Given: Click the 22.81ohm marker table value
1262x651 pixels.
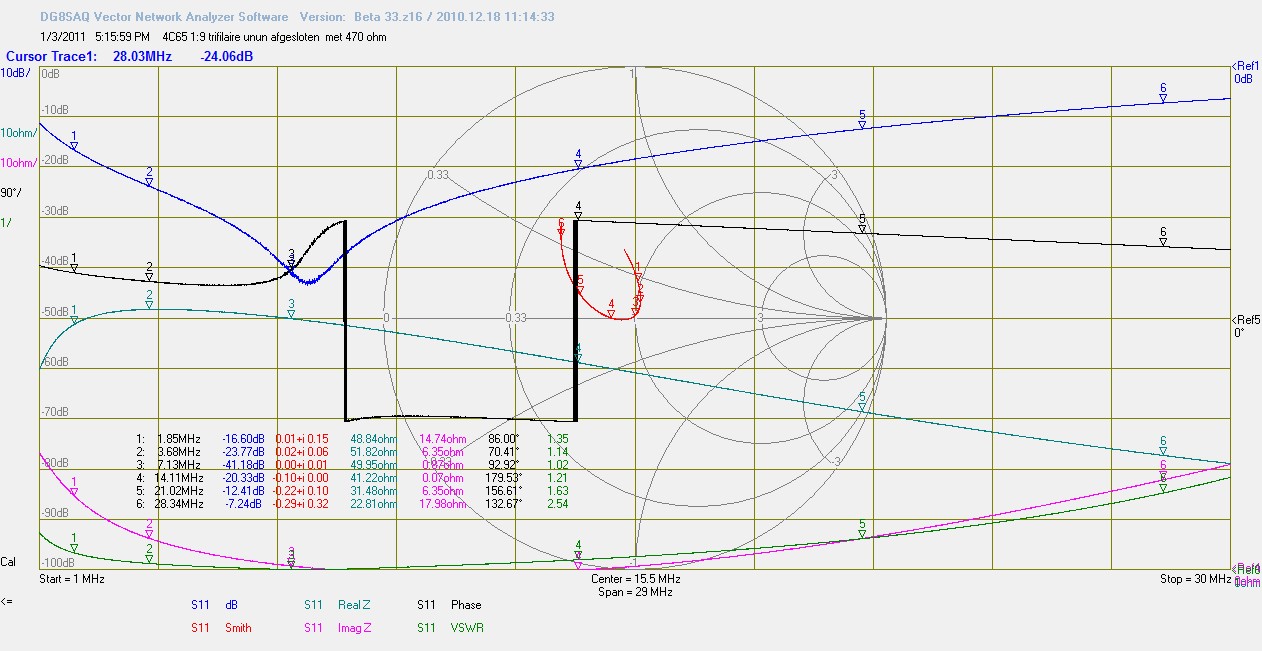Looking at the screenshot, I should click(373, 504).
